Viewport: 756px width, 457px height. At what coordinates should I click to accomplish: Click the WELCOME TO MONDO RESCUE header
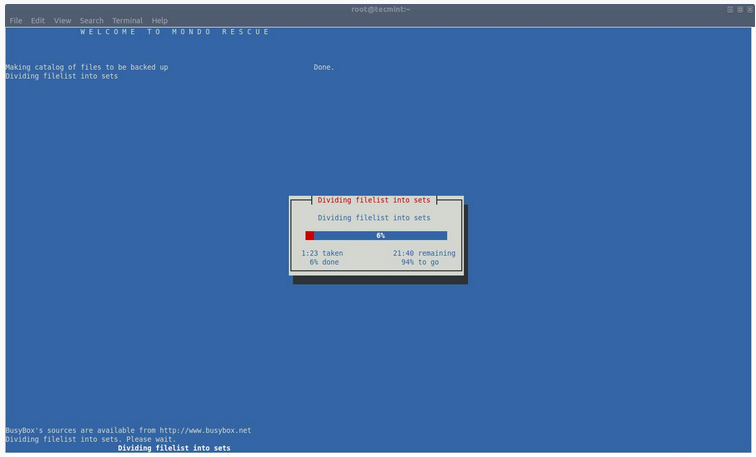(175, 32)
